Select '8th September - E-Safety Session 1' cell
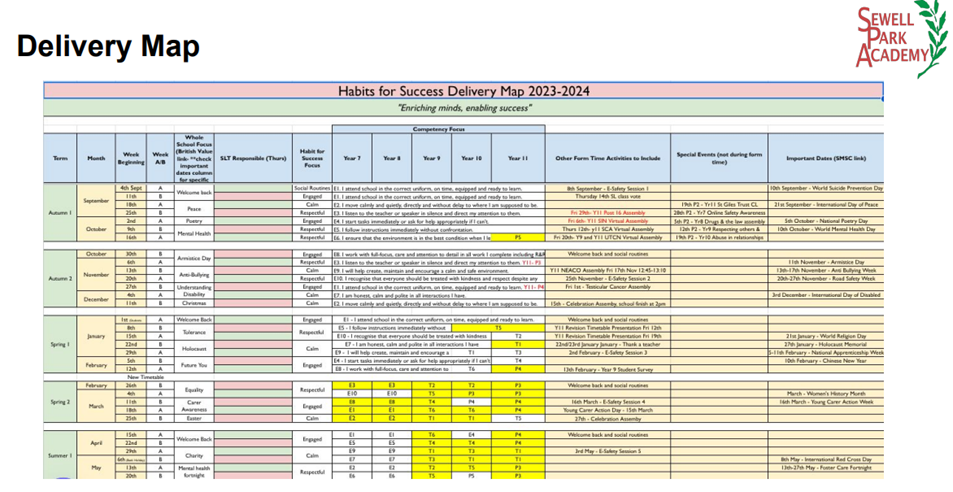This screenshot has width=953, height=492. [x=608, y=188]
